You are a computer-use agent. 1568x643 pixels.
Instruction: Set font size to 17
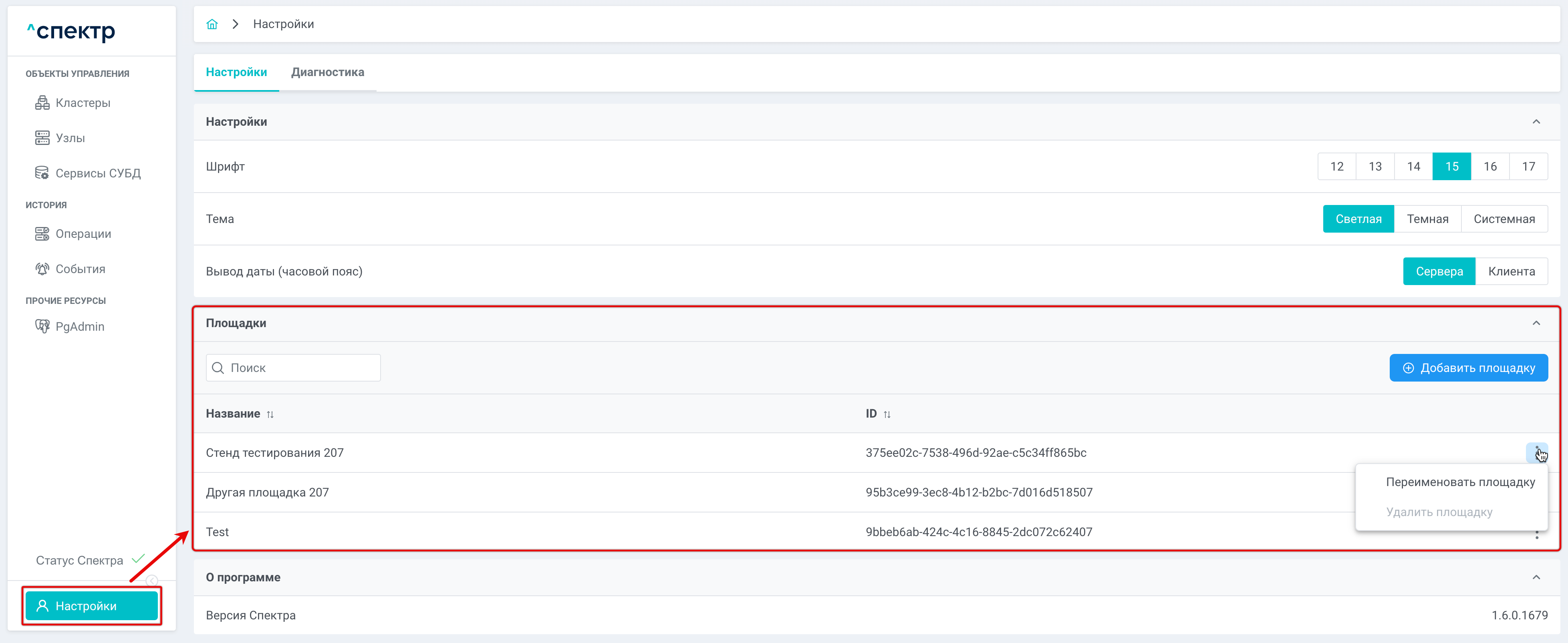1528,167
